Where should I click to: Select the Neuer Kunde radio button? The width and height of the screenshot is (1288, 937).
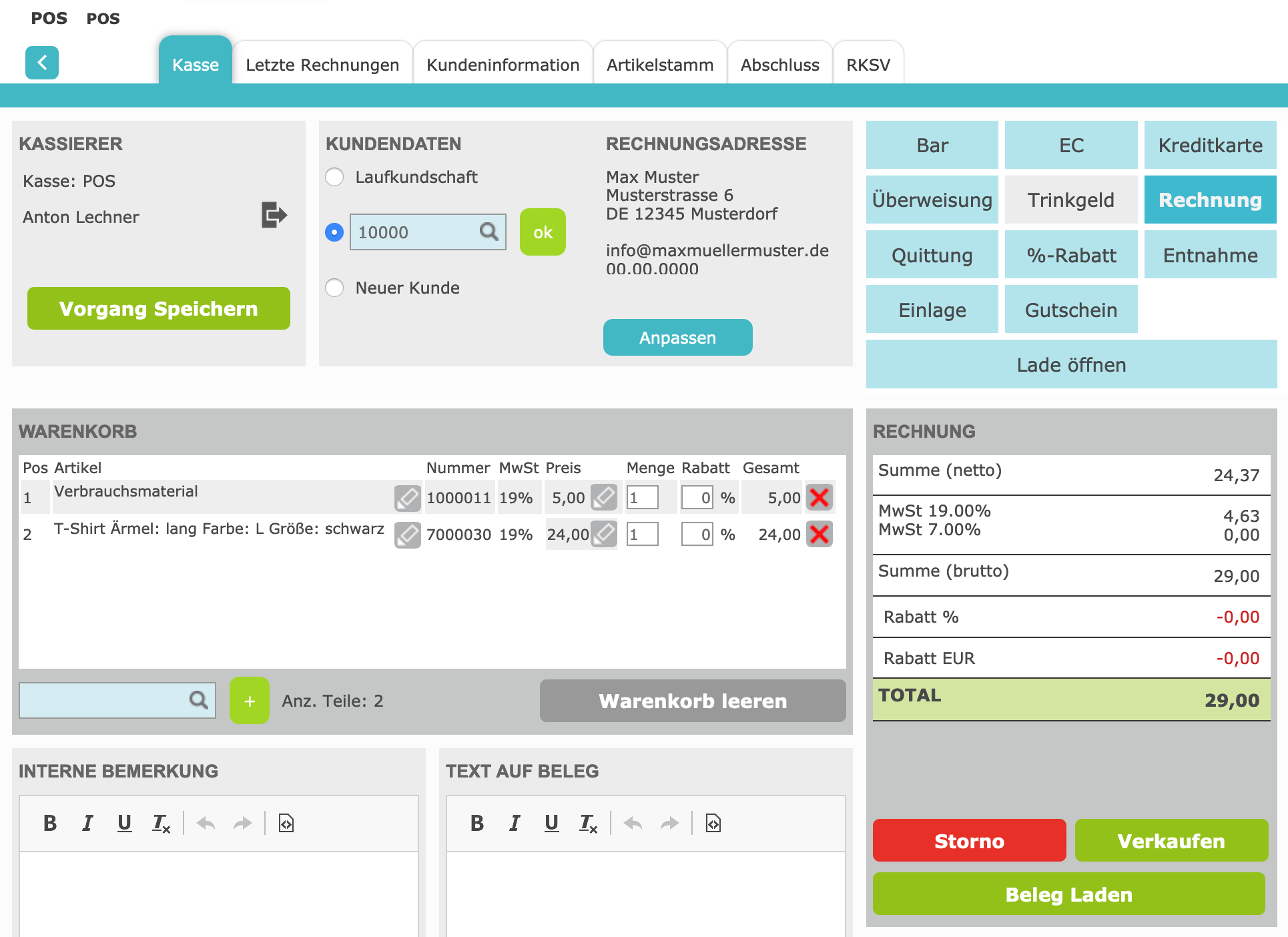tap(334, 288)
